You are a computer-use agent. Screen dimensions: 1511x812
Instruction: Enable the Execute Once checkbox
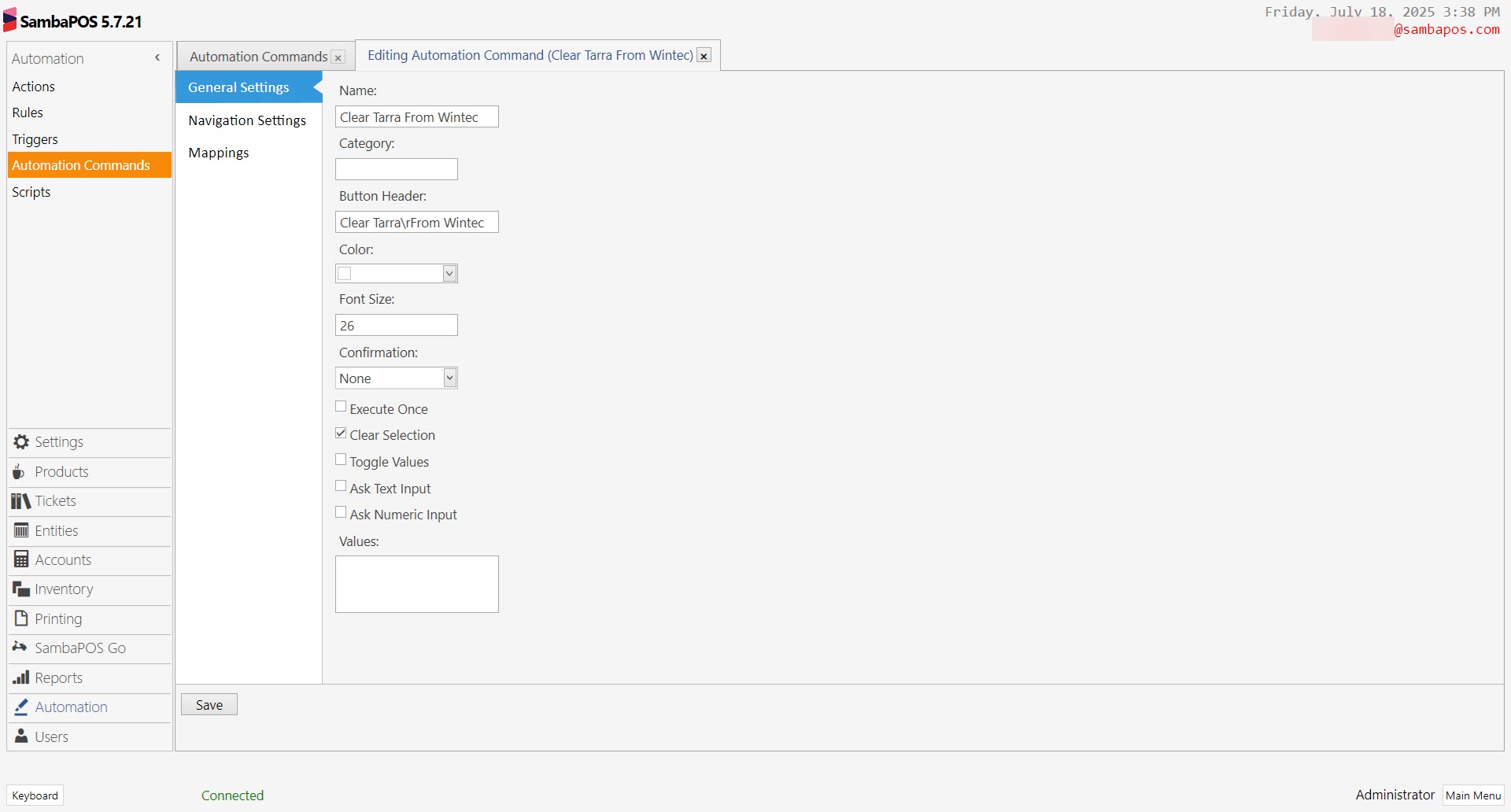pos(341,406)
